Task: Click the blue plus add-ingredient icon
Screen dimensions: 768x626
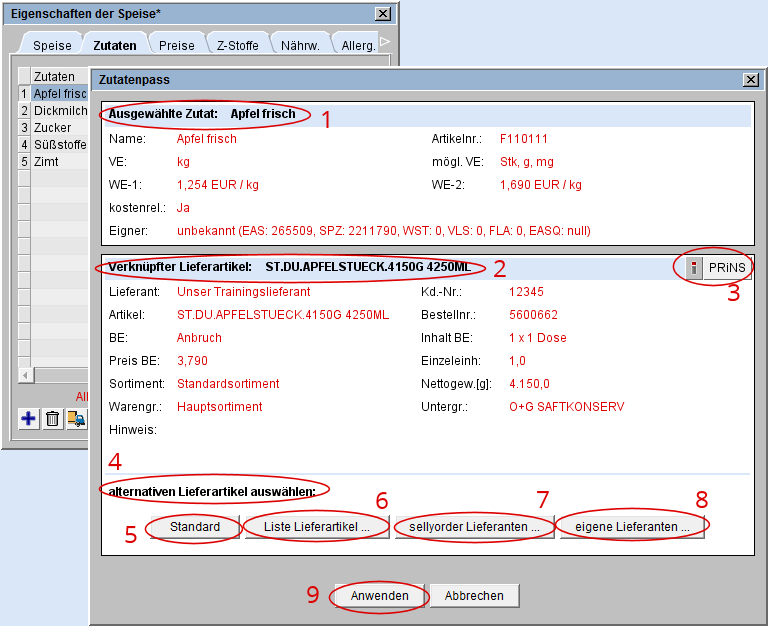Action: point(29,419)
